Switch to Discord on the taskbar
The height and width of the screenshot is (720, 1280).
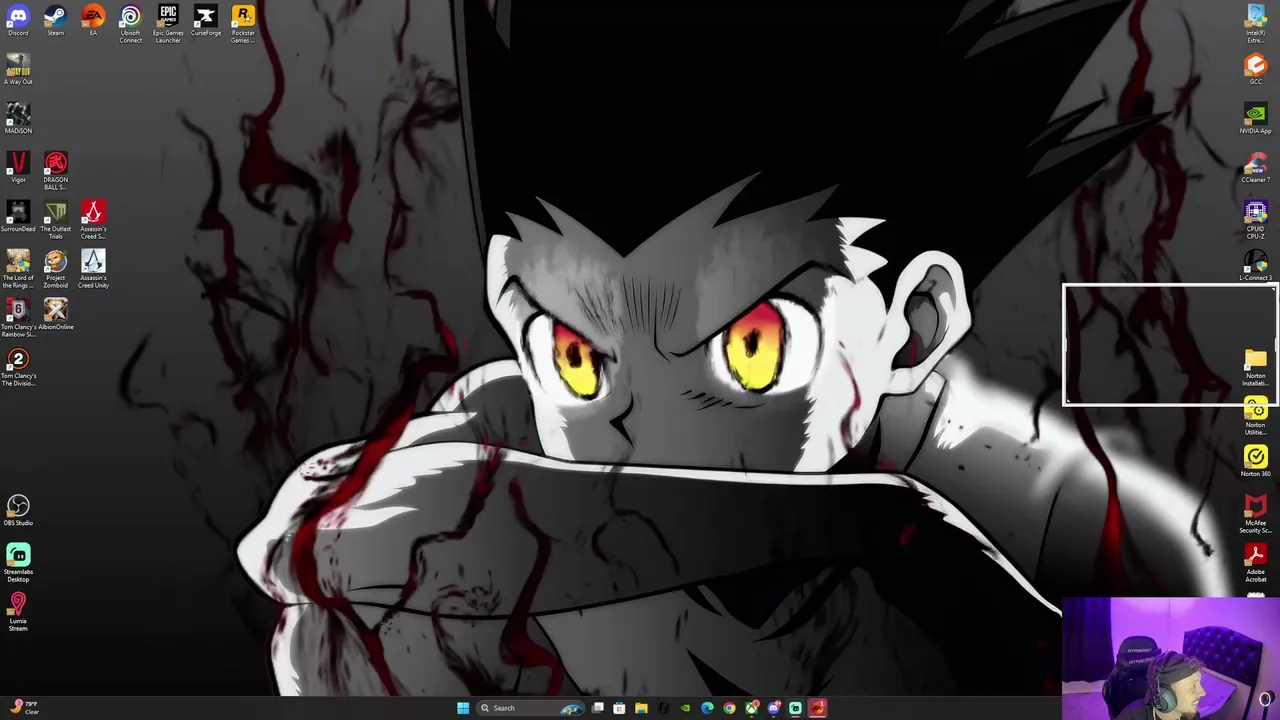coord(773,708)
